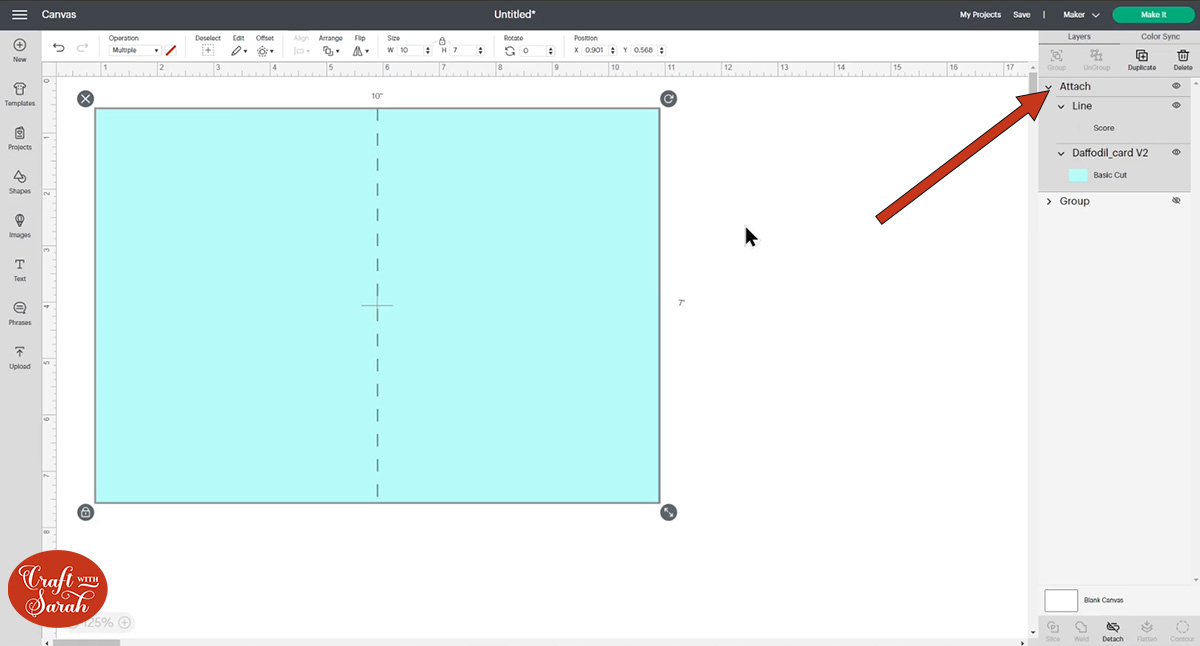This screenshot has width=1200, height=646.
Task: Save the project
Action: point(1021,15)
